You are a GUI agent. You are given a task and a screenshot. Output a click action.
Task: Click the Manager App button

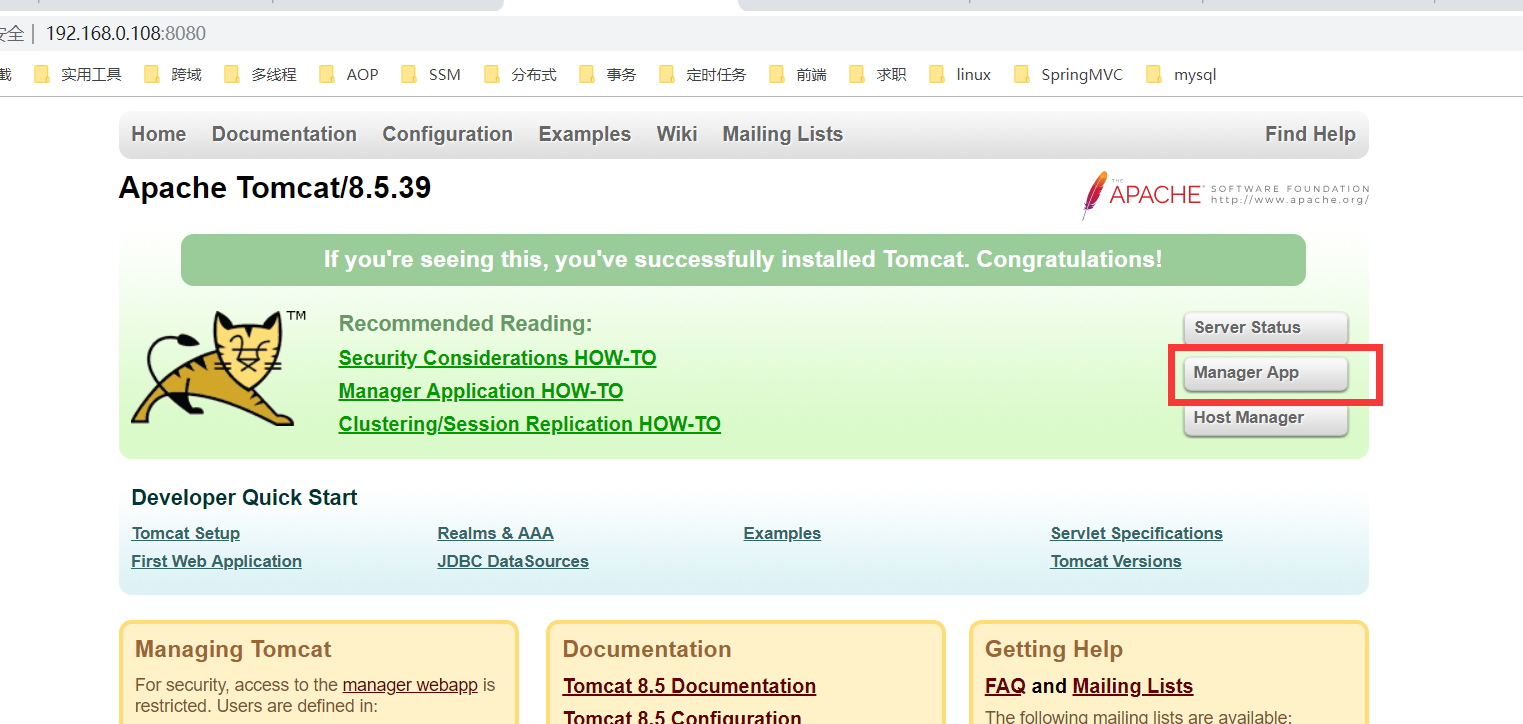click(x=1265, y=373)
